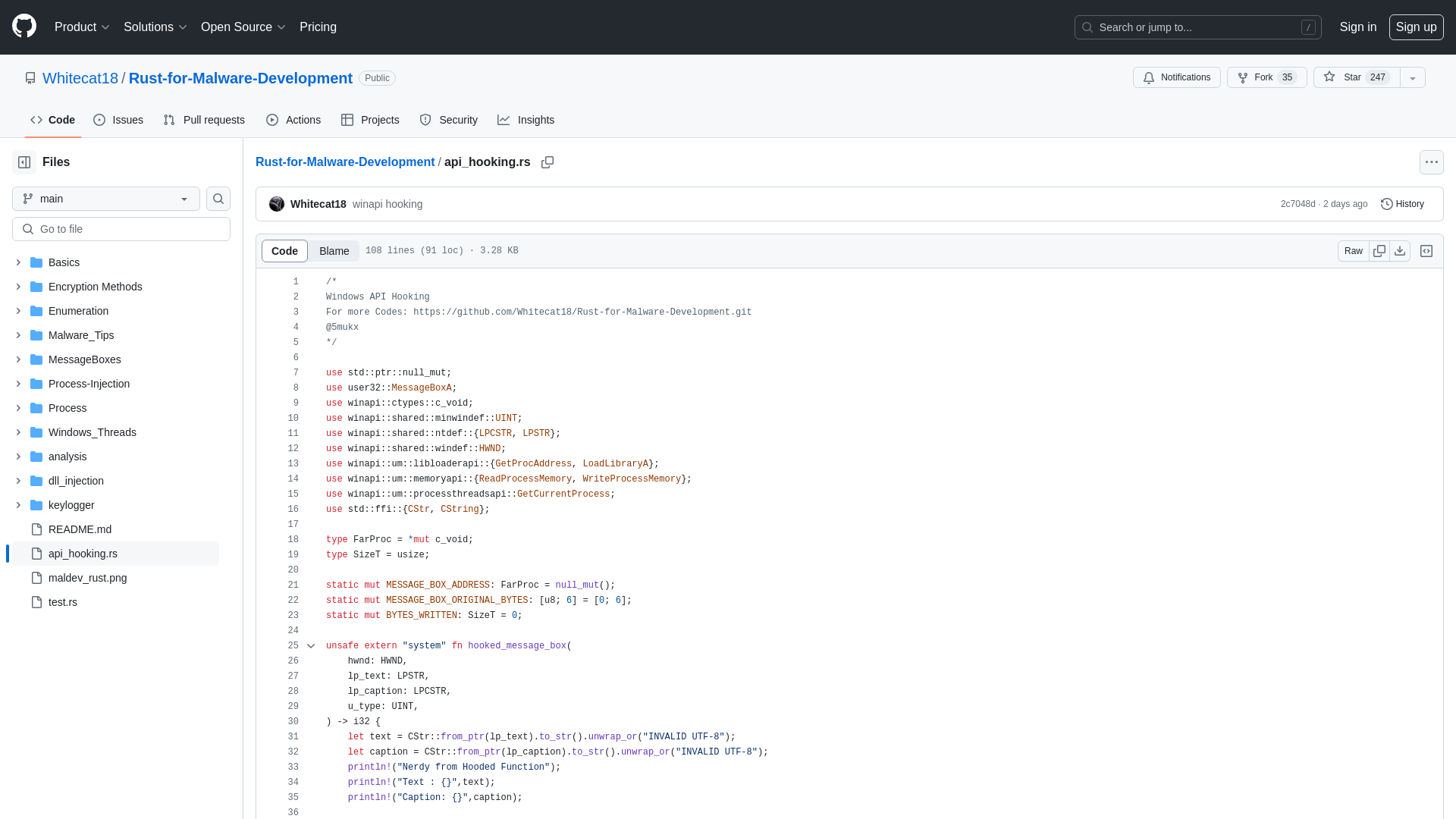This screenshot has height=819, width=1456.
Task: Expand the Windows_Threads folder chevron
Action: [x=18, y=432]
